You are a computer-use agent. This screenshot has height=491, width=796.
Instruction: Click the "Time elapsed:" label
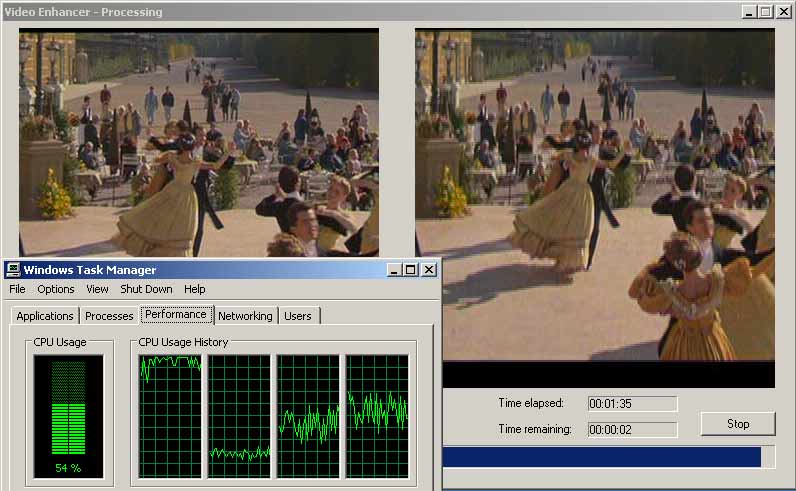pyautogui.click(x=531, y=403)
